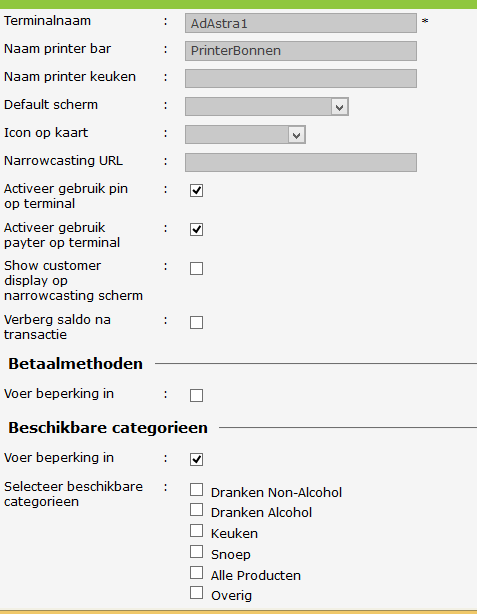Check the Overig category checkbox
477x614 pixels.
[x=196, y=592]
